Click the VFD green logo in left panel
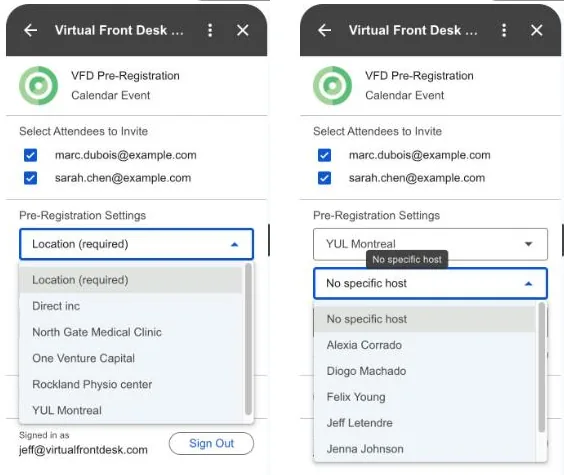The image size is (564, 475). pos(38,86)
